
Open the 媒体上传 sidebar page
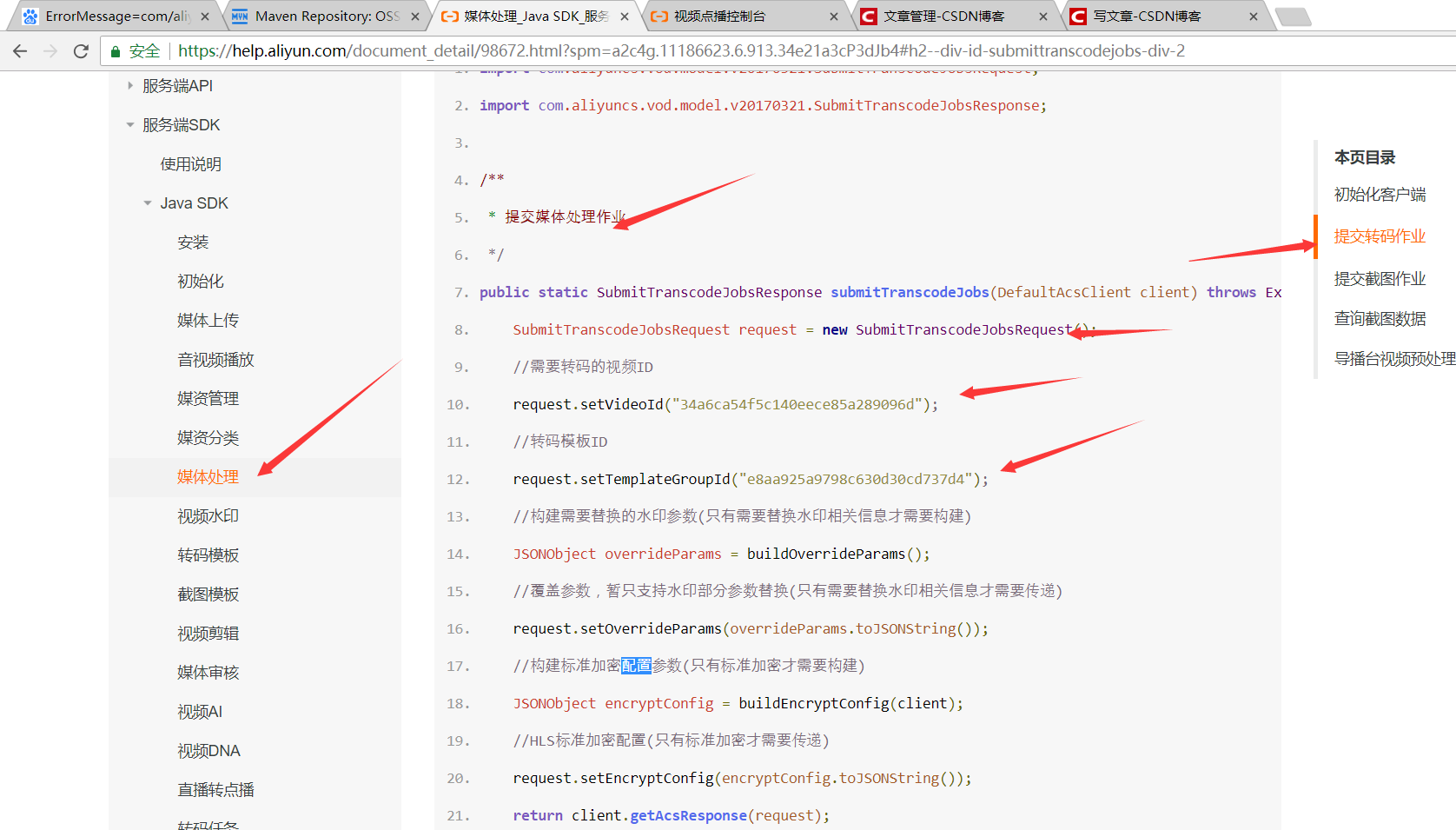pos(208,321)
